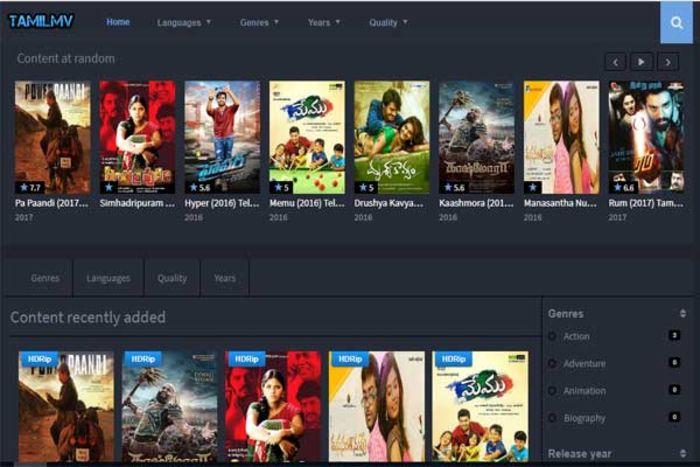This screenshot has height=467, width=700.
Task: Select the Animation genre radio button
Action: (553, 391)
